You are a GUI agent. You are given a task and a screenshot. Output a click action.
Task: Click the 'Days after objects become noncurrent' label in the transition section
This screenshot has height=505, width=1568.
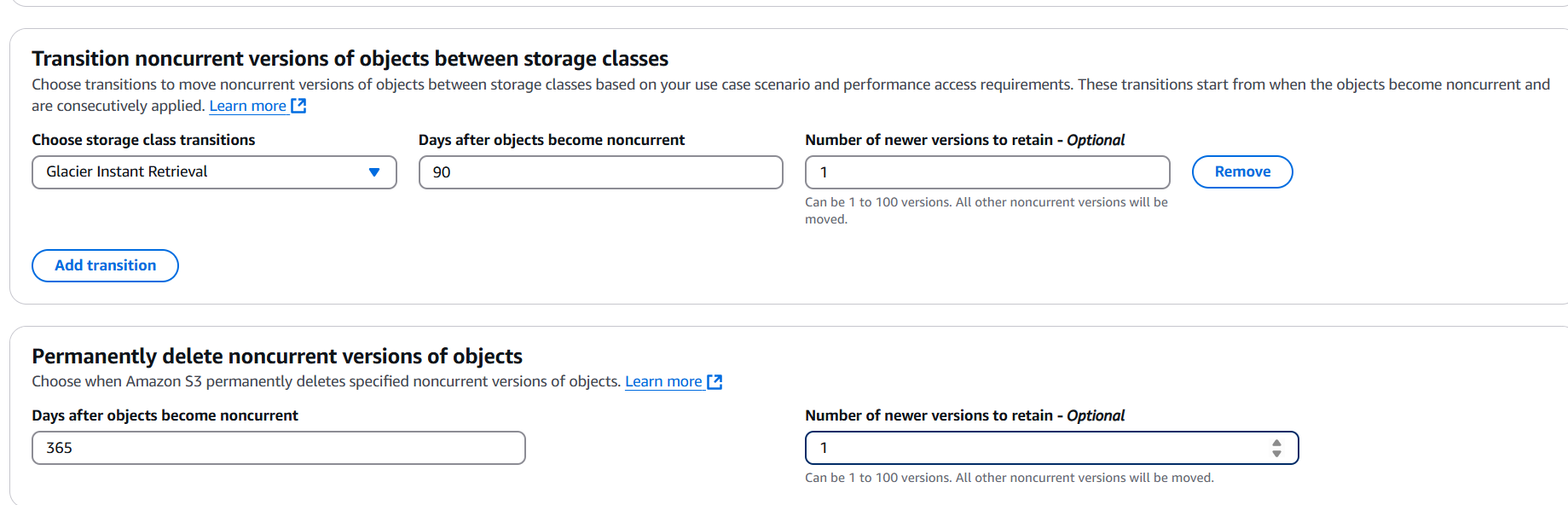click(552, 140)
